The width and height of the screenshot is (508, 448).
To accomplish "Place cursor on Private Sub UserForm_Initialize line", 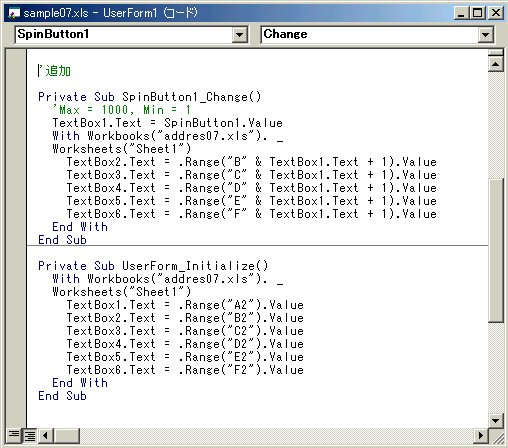I will pyautogui.click(x=153, y=266).
